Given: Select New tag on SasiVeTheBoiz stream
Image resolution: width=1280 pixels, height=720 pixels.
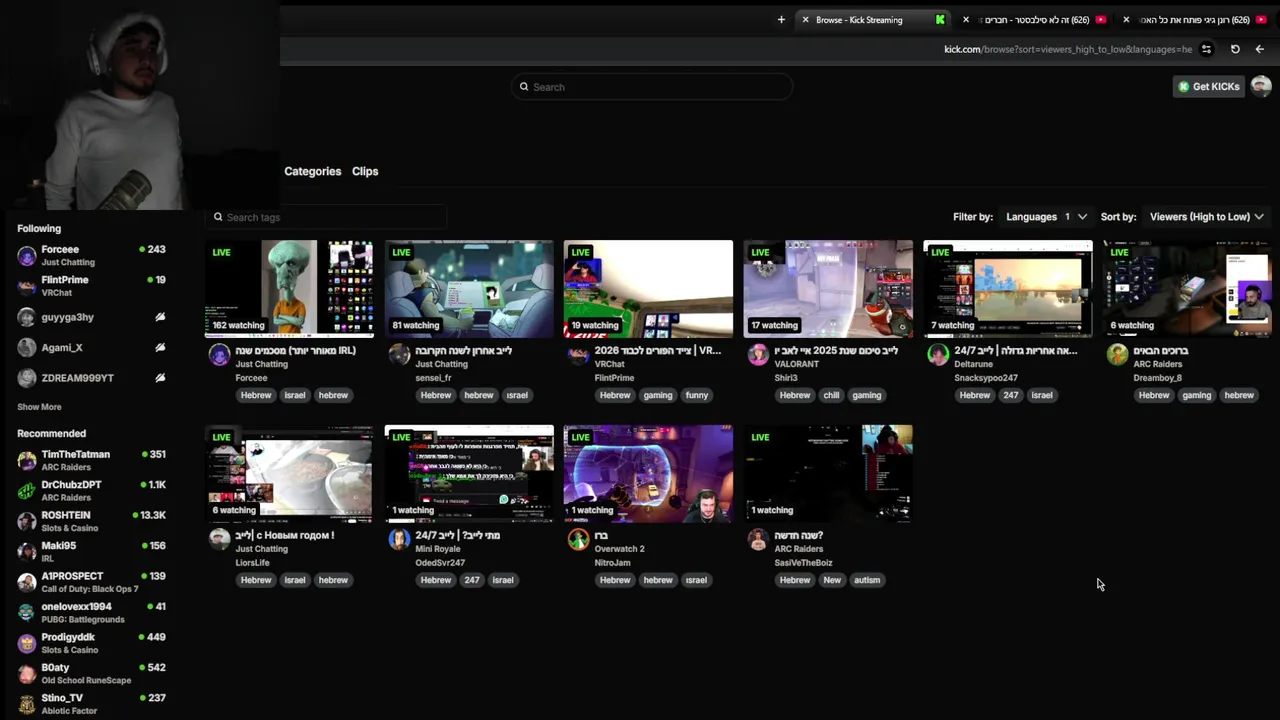Looking at the screenshot, I should [832, 580].
